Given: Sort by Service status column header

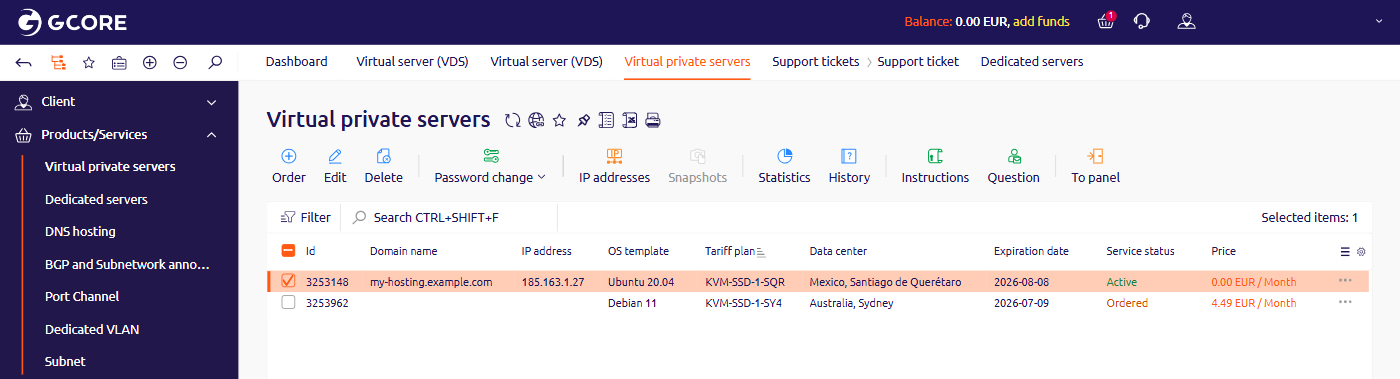Looking at the screenshot, I should (x=1140, y=251).
